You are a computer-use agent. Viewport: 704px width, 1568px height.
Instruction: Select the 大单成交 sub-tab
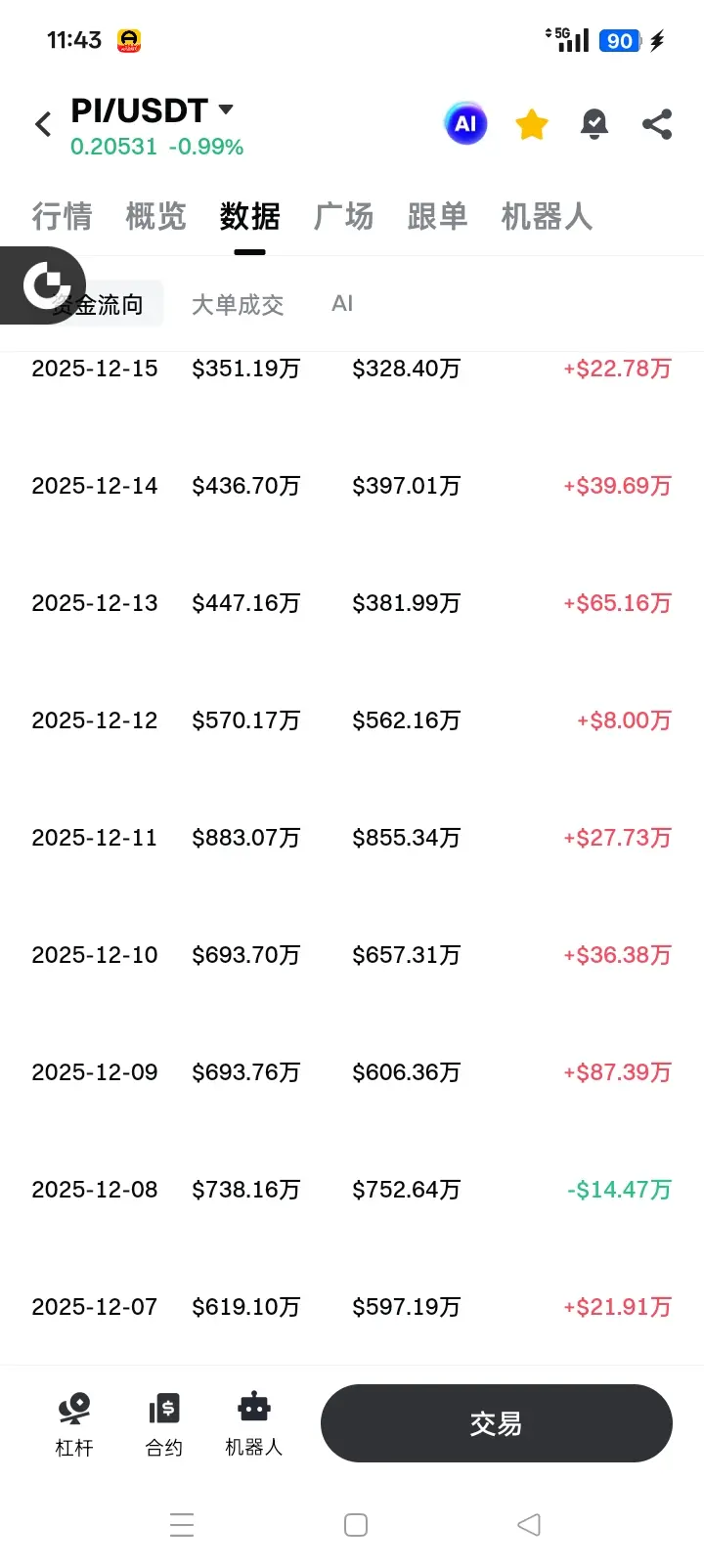[x=238, y=305]
